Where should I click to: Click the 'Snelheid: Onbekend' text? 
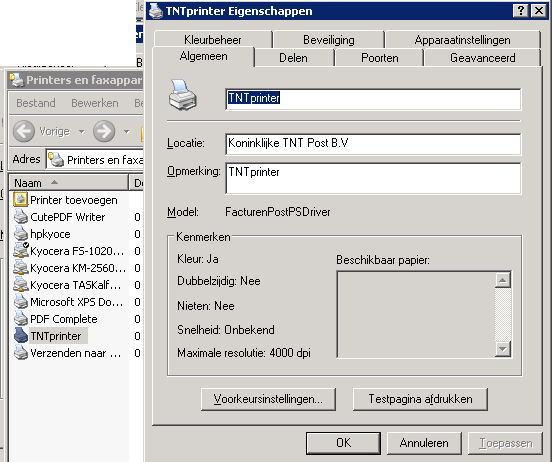226,330
